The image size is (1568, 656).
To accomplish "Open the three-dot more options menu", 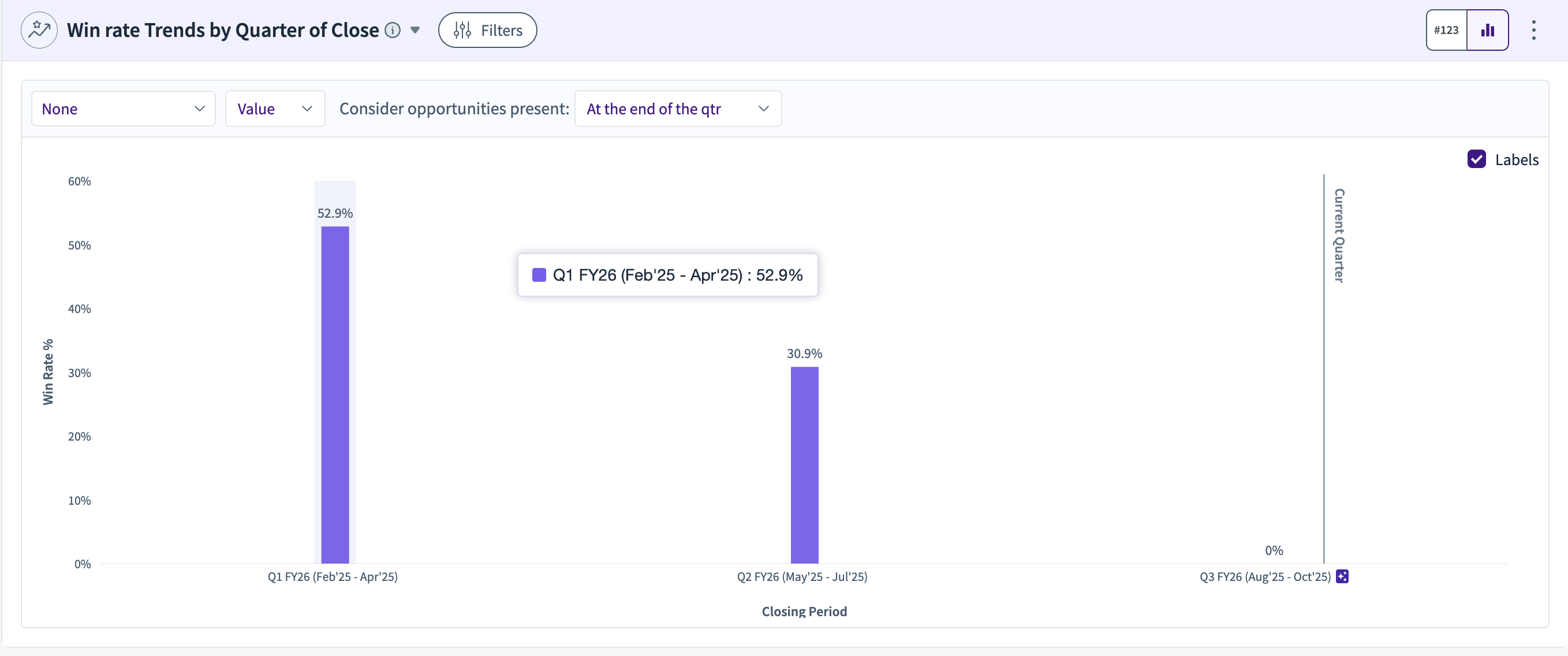I will (1533, 30).
